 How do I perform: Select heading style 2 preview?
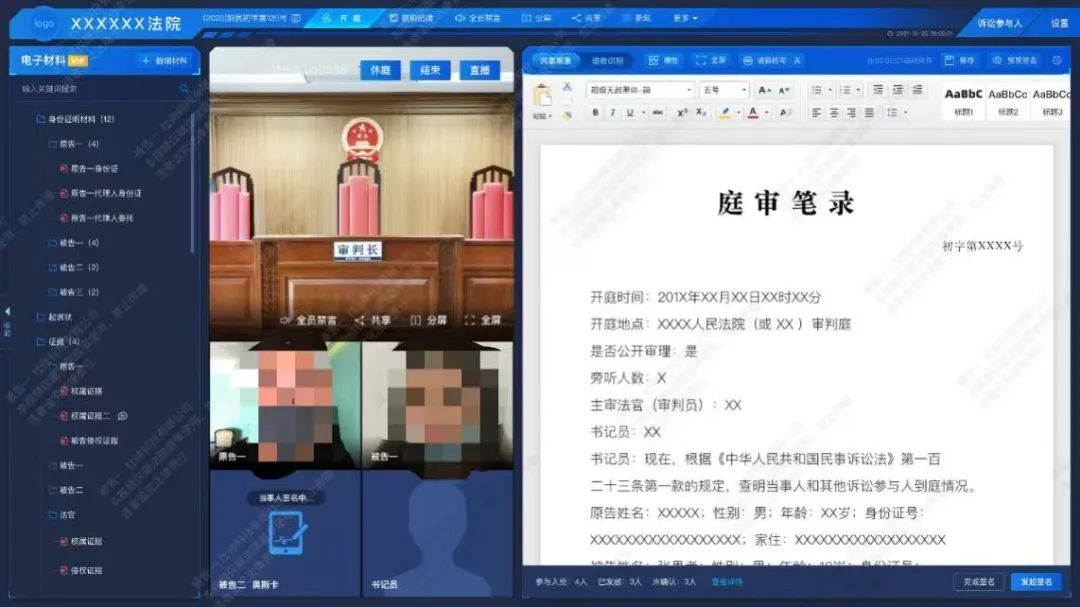click(x=1008, y=101)
